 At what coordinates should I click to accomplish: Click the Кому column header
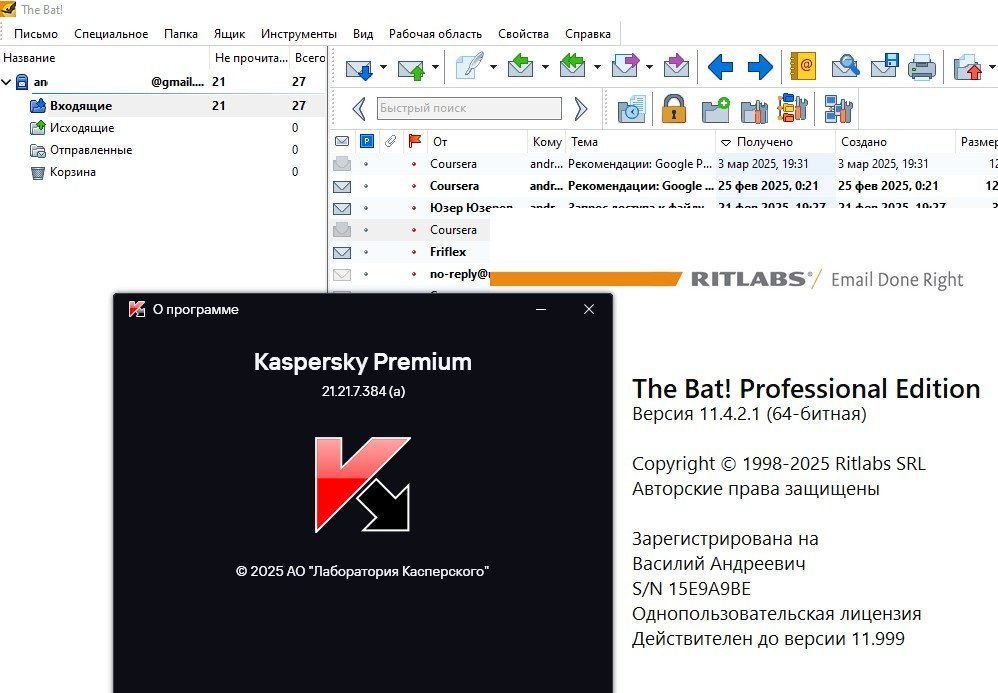(547, 141)
